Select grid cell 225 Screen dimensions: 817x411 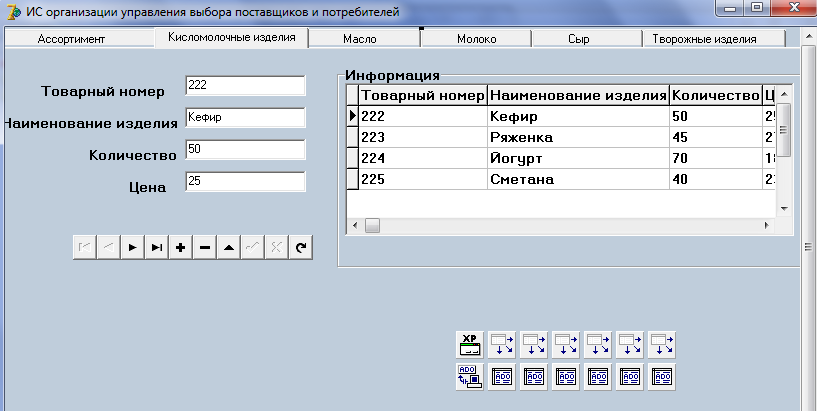point(423,179)
